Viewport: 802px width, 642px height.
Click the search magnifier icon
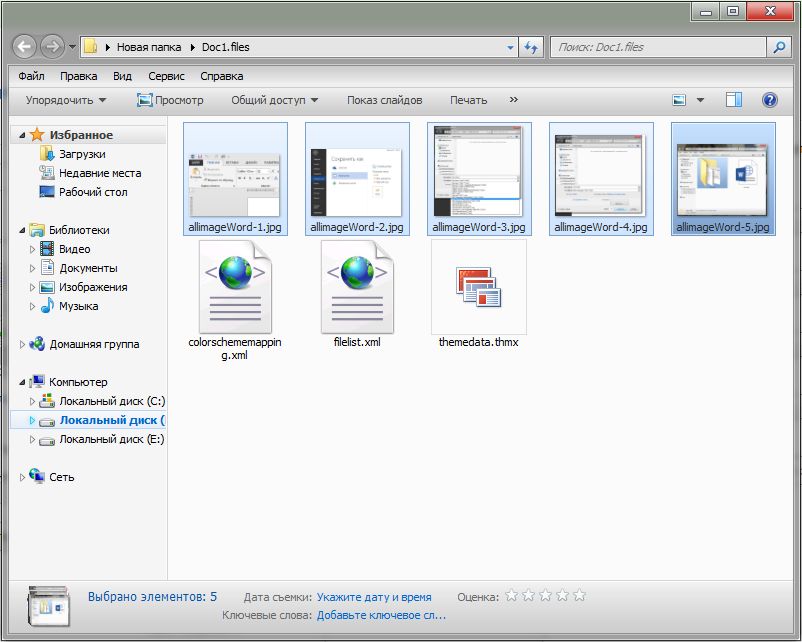(779, 47)
